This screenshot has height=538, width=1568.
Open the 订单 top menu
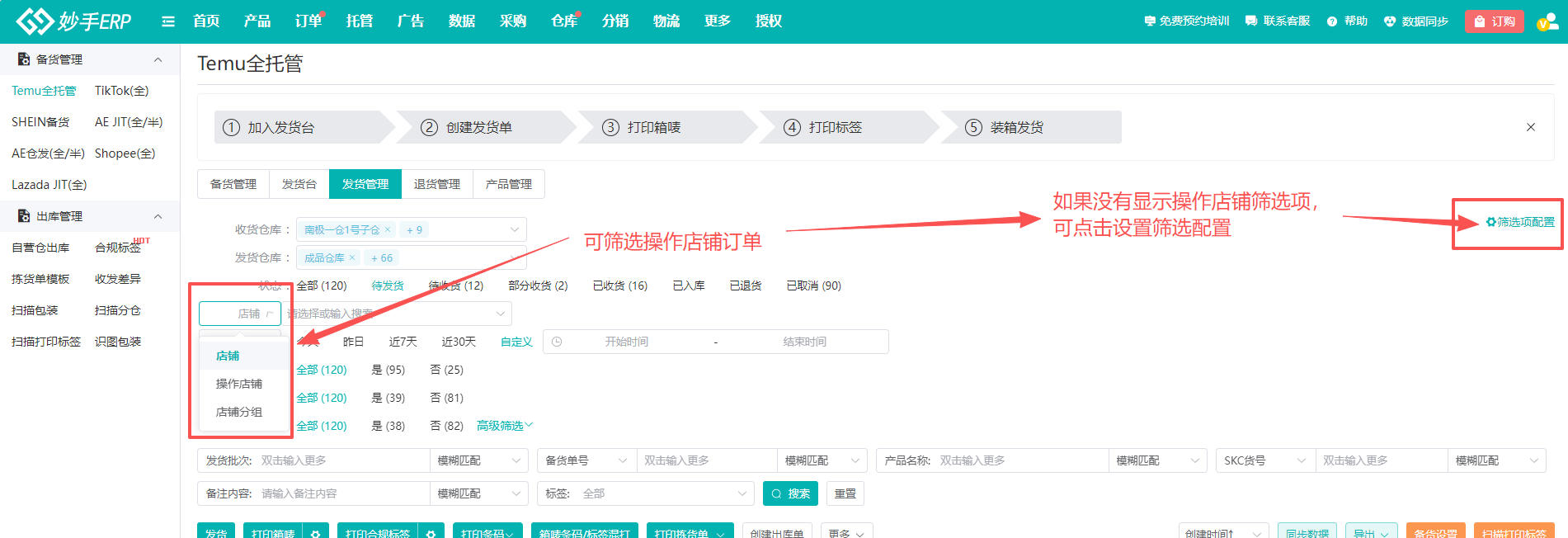[x=308, y=21]
